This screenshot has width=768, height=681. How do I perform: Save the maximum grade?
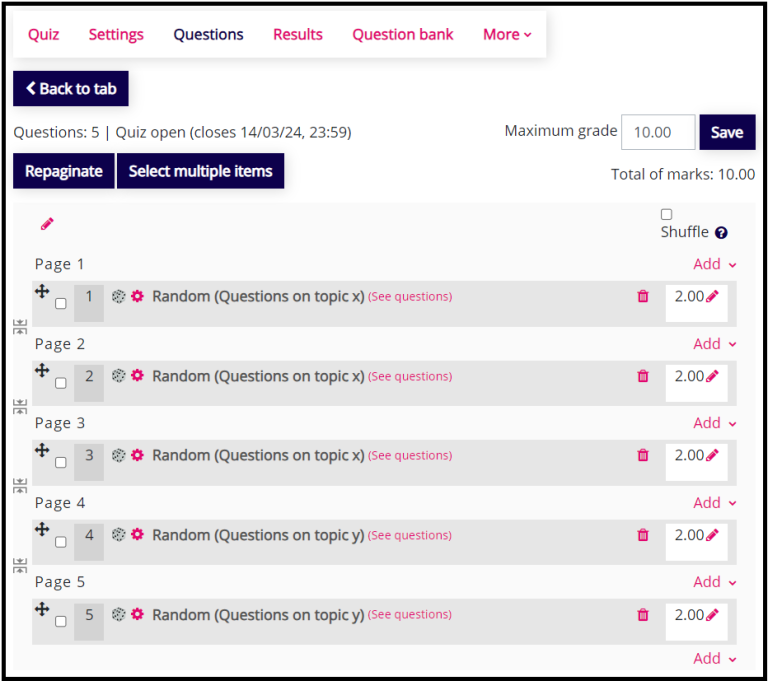(x=727, y=132)
